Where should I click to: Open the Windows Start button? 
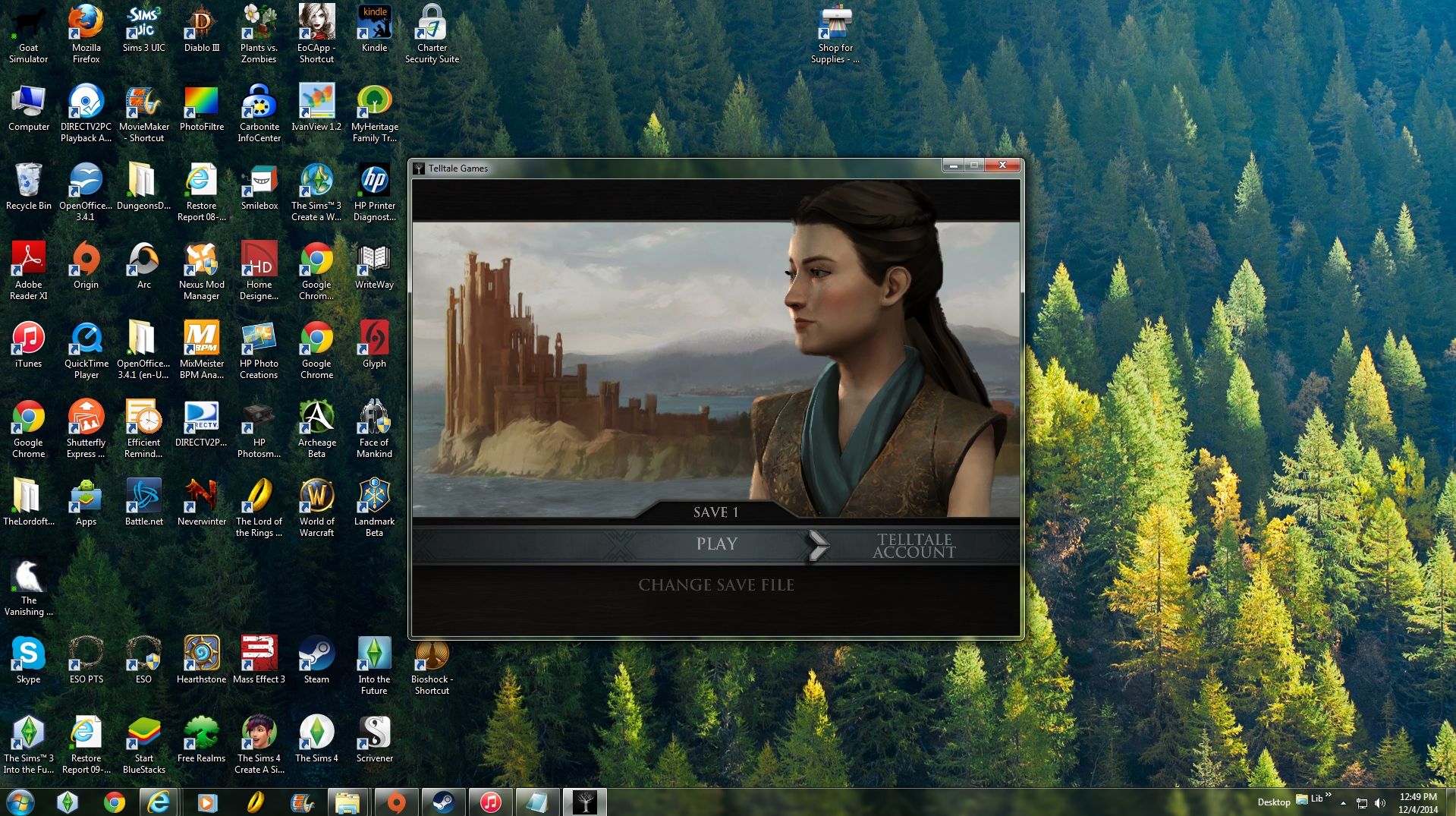pyautogui.click(x=20, y=802)
